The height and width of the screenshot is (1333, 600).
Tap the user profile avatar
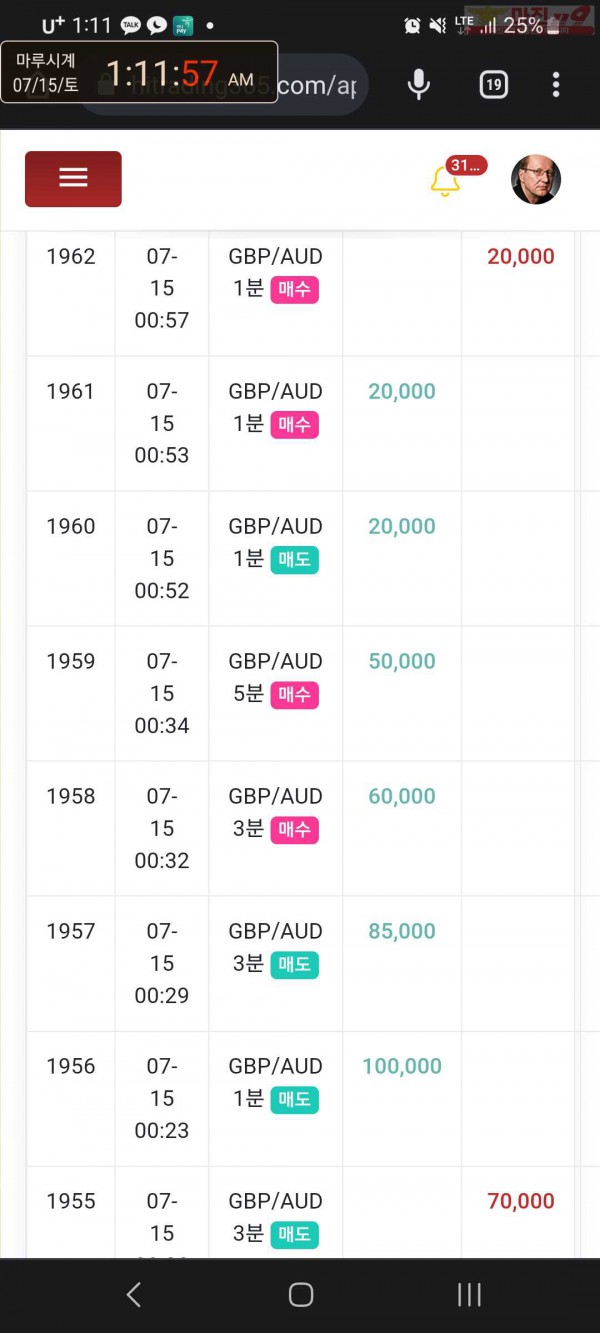tap(536, 180)
